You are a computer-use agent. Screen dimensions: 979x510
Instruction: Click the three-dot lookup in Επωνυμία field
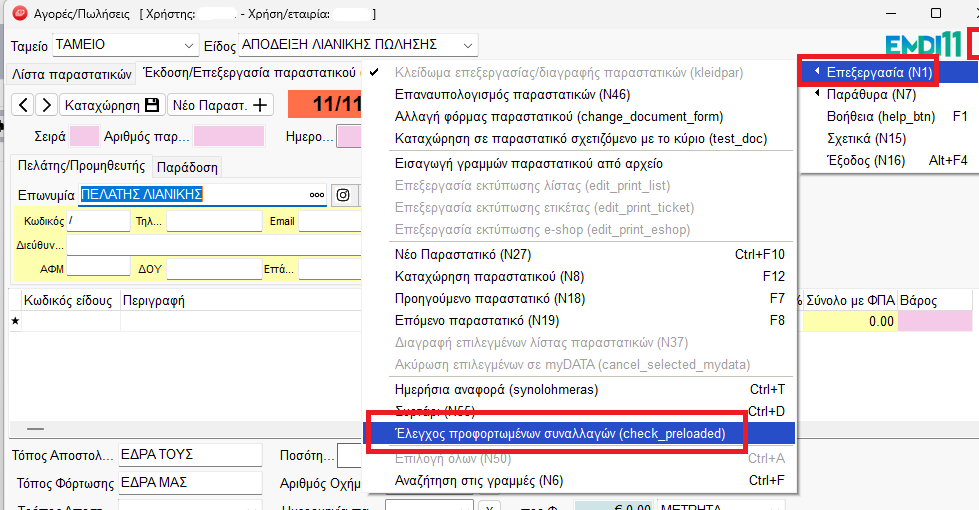(x=316, y=195)
